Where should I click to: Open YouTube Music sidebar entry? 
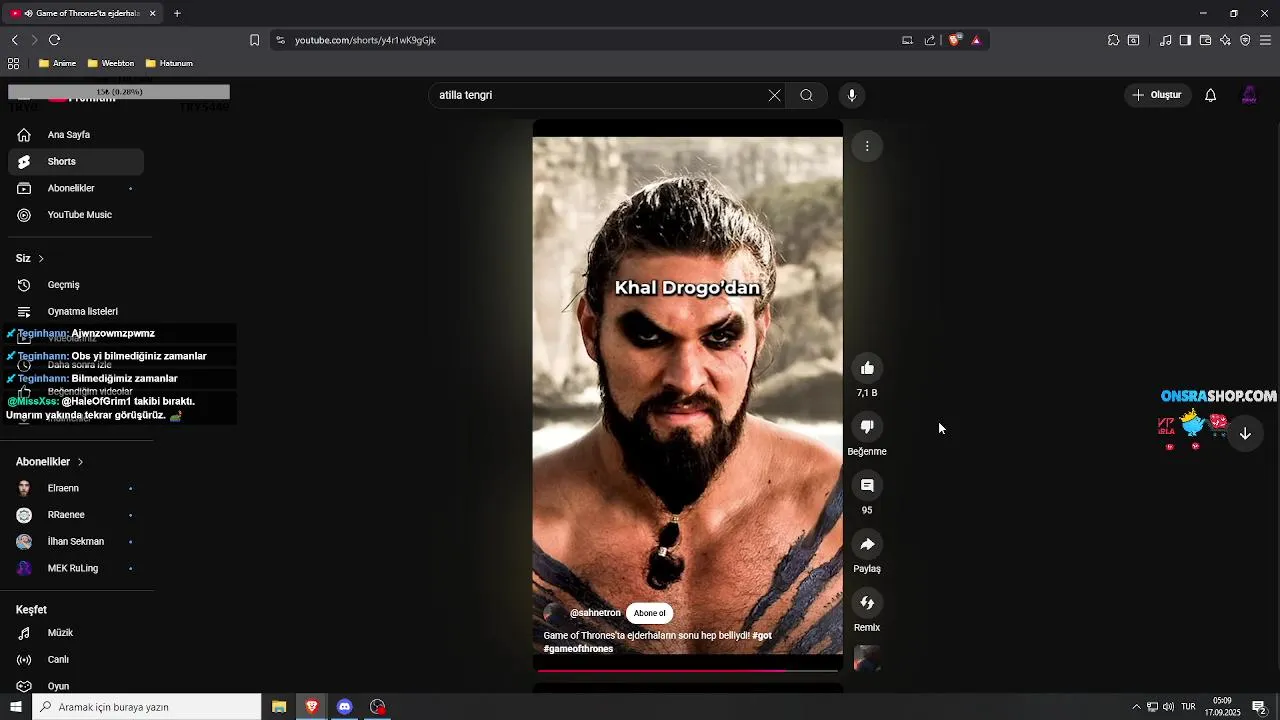[x=76, y=215]
